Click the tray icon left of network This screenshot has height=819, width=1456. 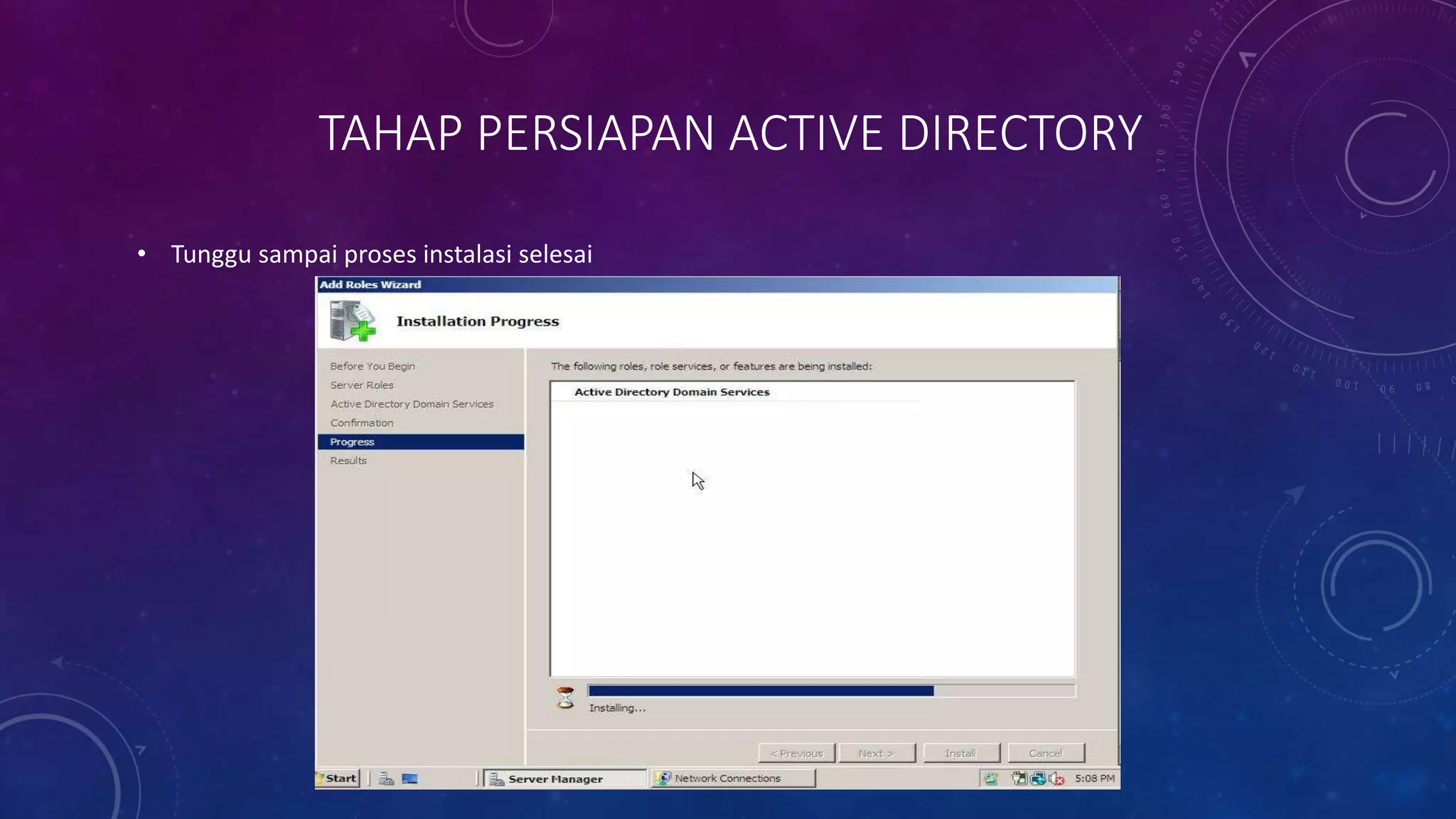(x=1019, y=778)
